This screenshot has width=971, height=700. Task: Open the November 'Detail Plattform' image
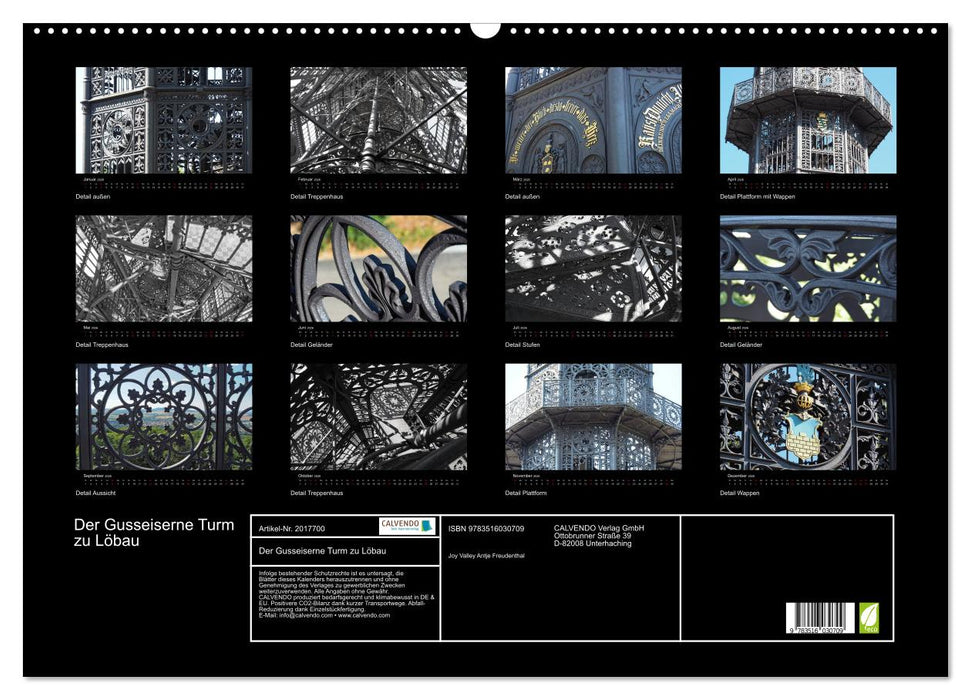(x=593, y=416)
